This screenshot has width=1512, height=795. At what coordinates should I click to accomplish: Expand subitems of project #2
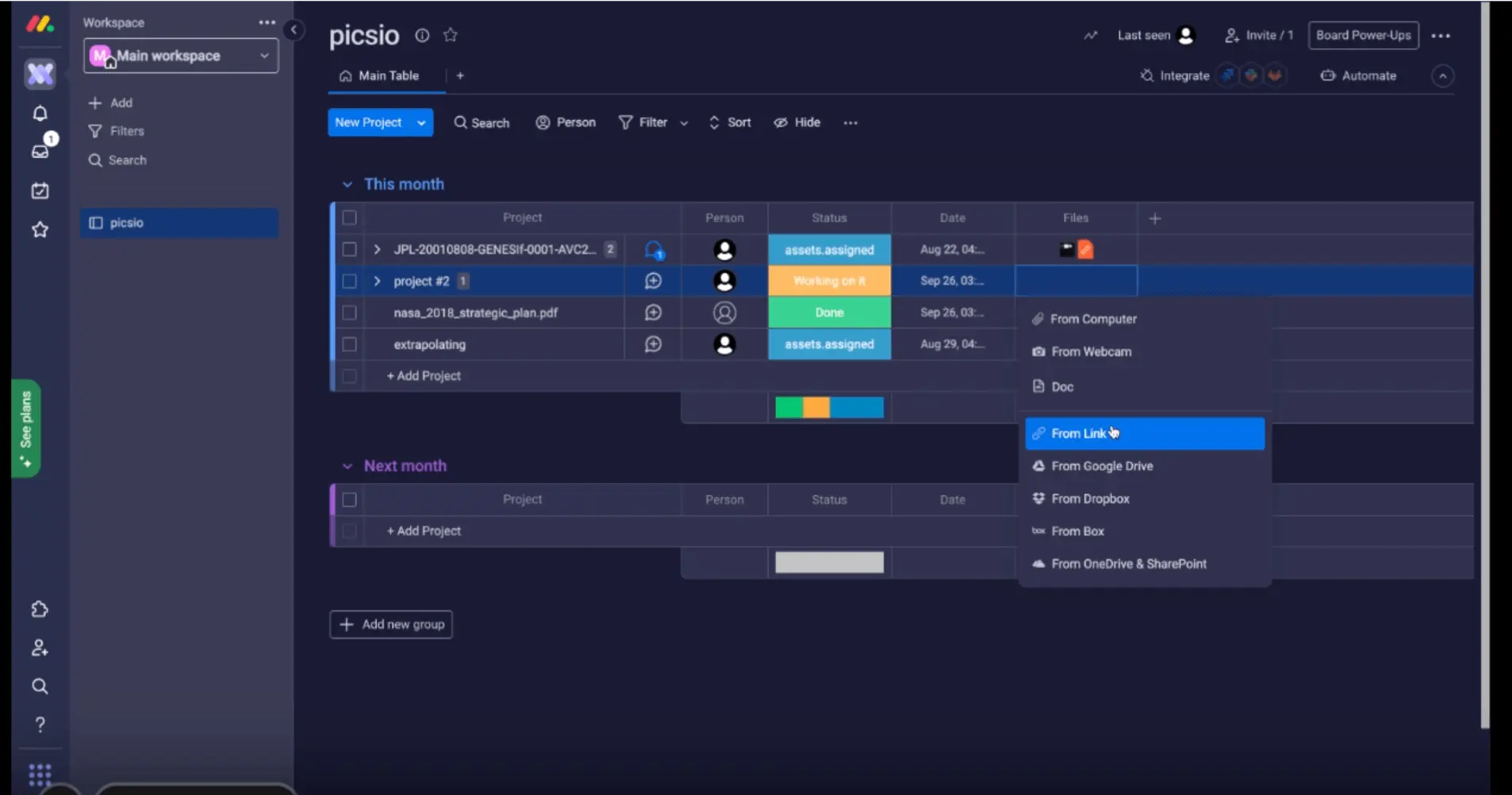coord(377,281)
